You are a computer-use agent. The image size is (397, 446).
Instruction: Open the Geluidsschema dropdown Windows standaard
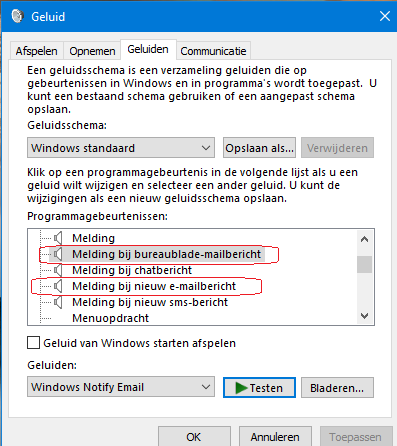coord(121,148)
